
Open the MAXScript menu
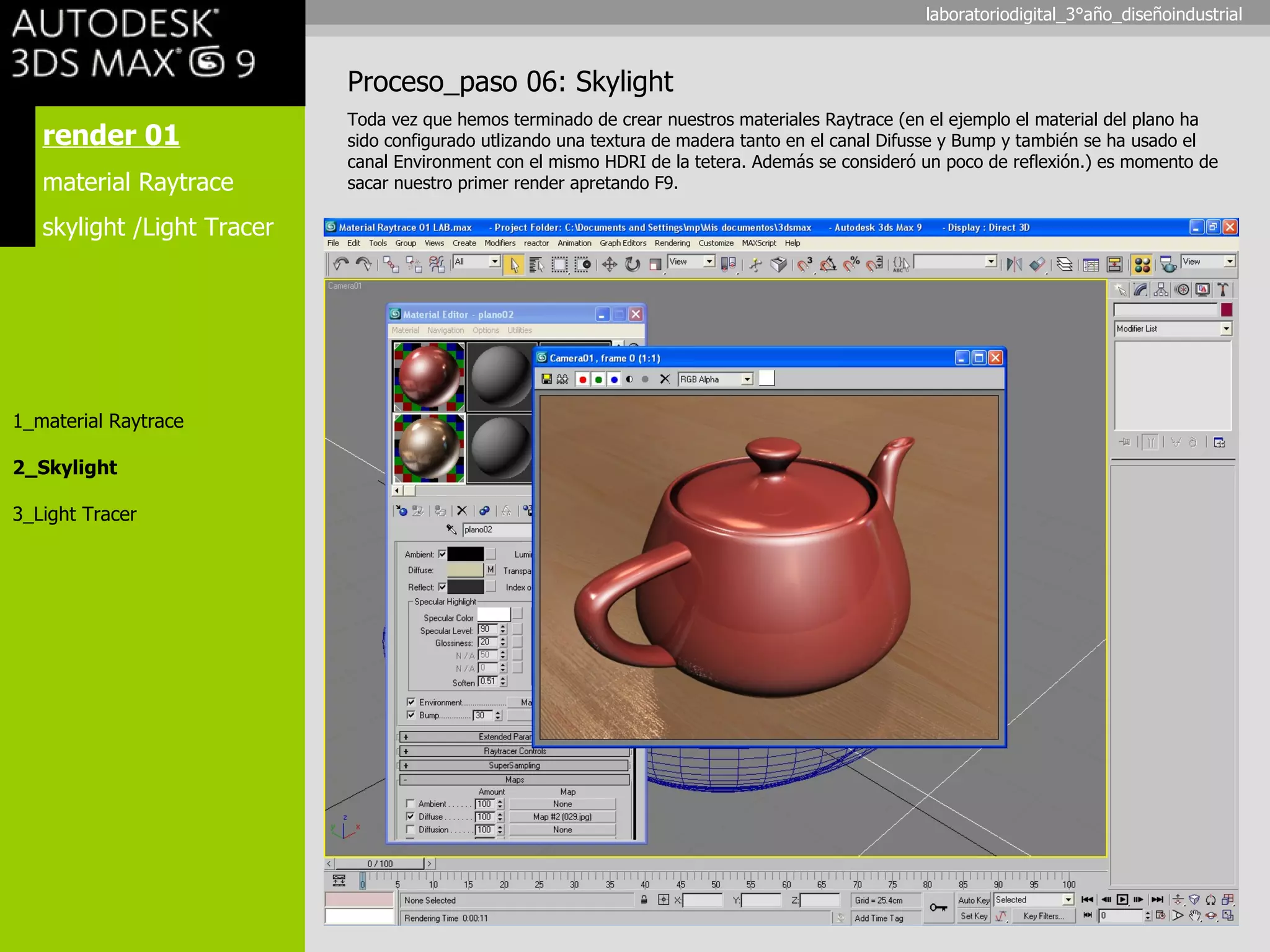(759, 243)
